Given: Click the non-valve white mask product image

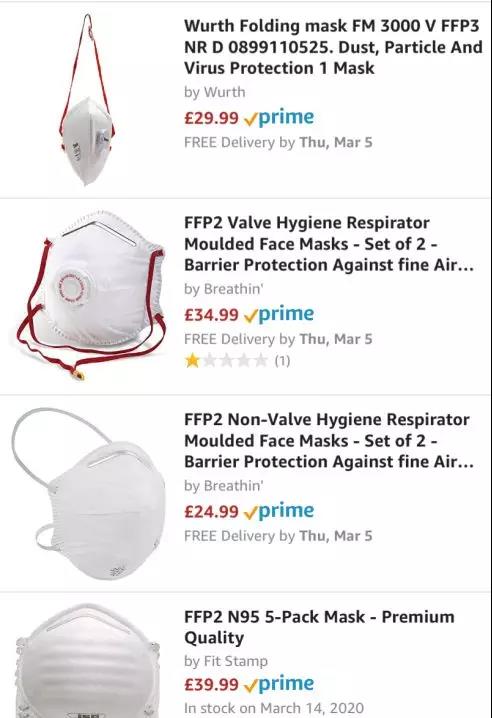Looking at the screenshot, I should [88, 494].
